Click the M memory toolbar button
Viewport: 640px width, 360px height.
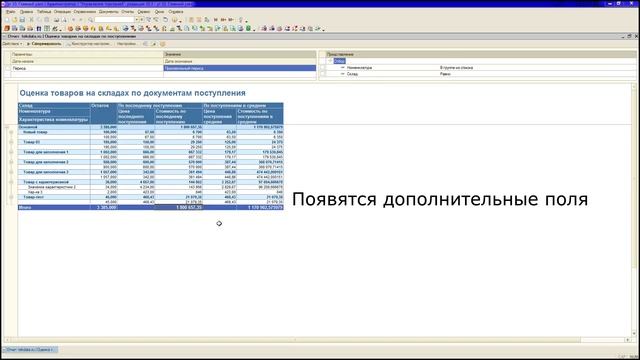click(216, 20)
